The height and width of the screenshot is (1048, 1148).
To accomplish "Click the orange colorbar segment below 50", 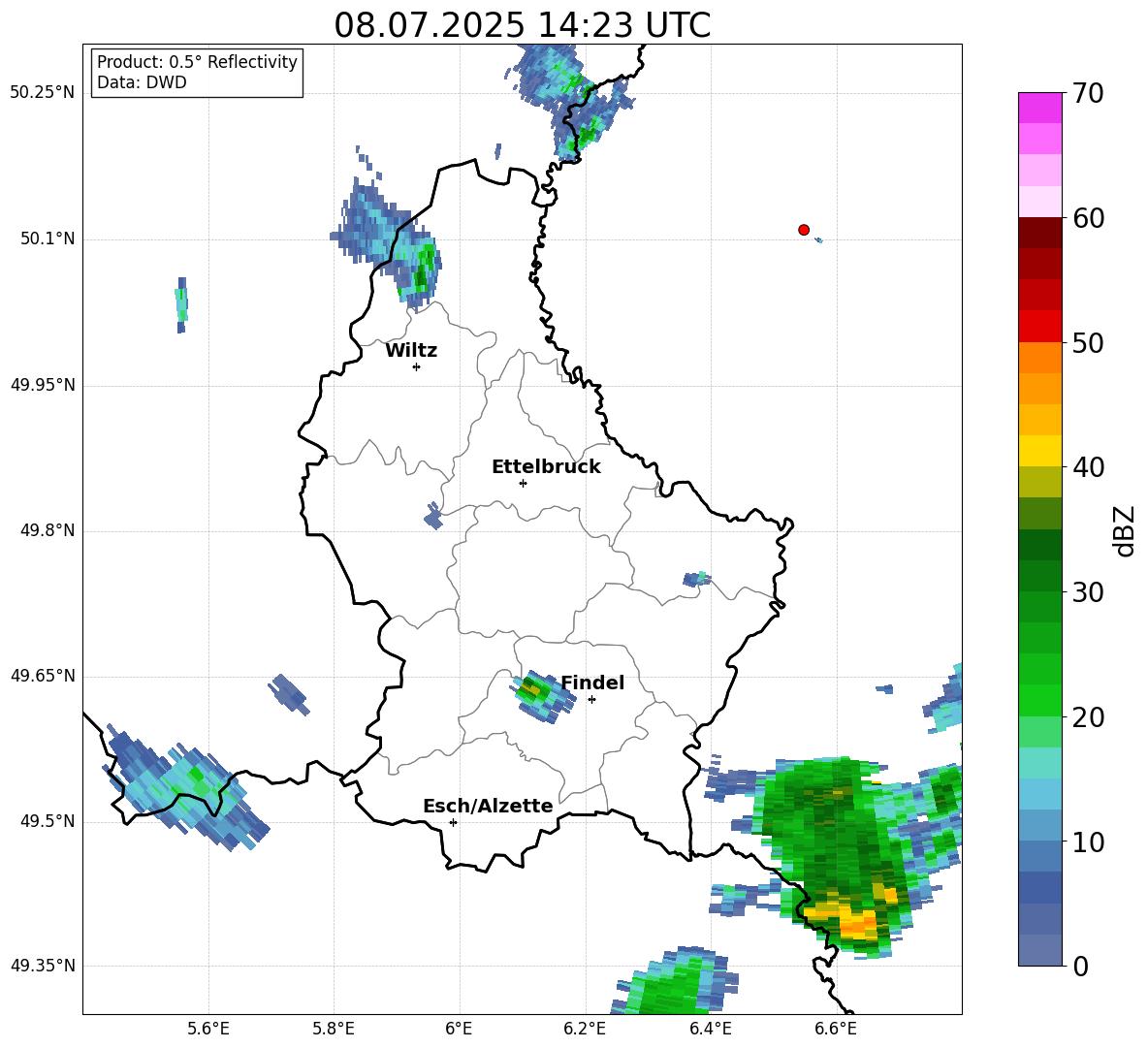I will 1039,358.
